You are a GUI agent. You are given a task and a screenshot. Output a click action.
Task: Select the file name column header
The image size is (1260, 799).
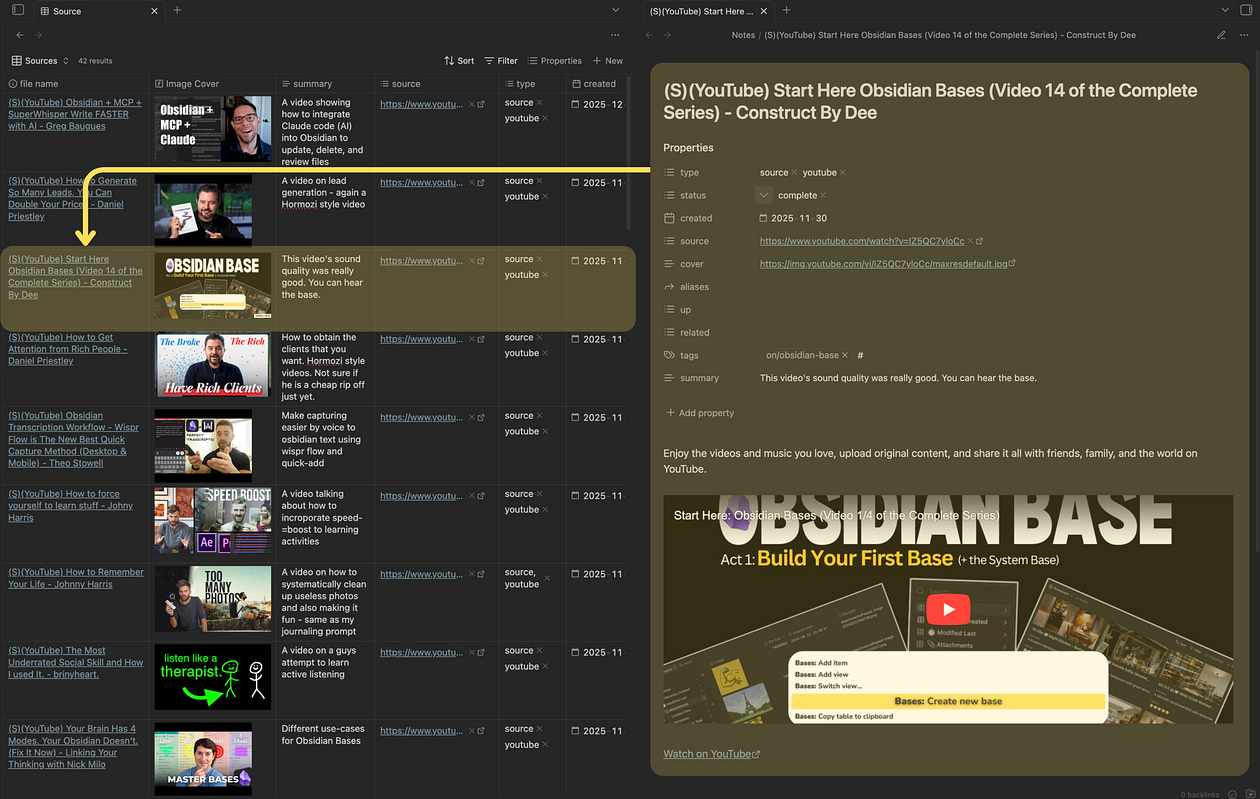point(75,84)
